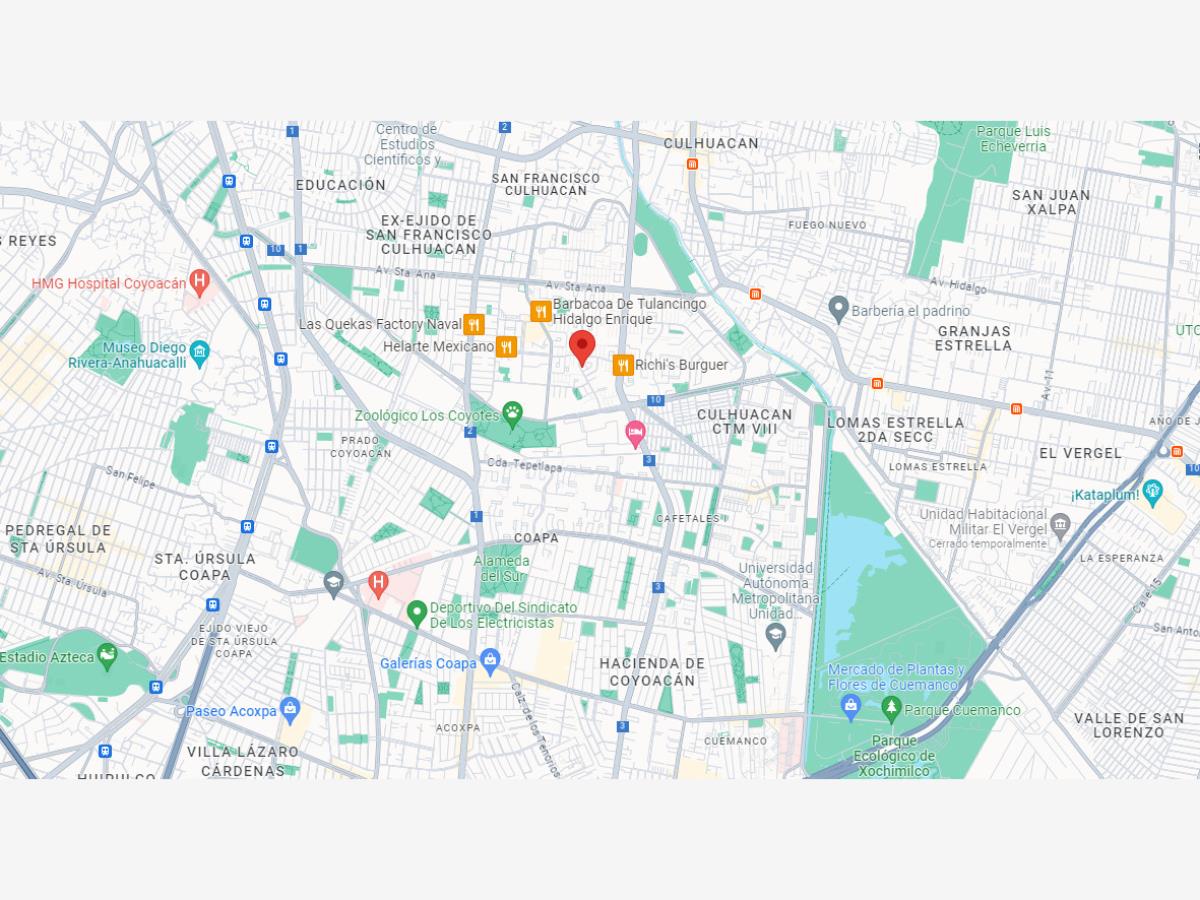Click the Alameda del Sur park label
The height and width of the screenshot is (900, 1200).
click(x=502, y=569)
